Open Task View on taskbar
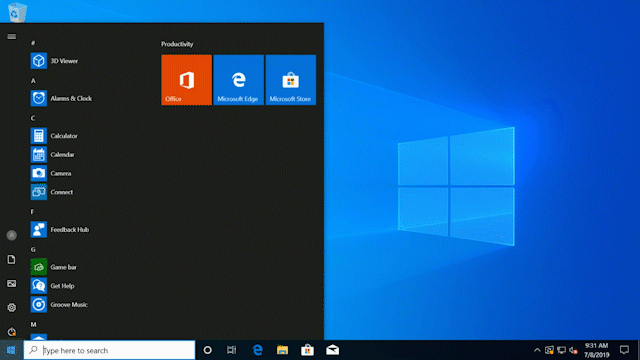Image resolution: width=640 pixels, height=360 pixels. tap(231, 350)
